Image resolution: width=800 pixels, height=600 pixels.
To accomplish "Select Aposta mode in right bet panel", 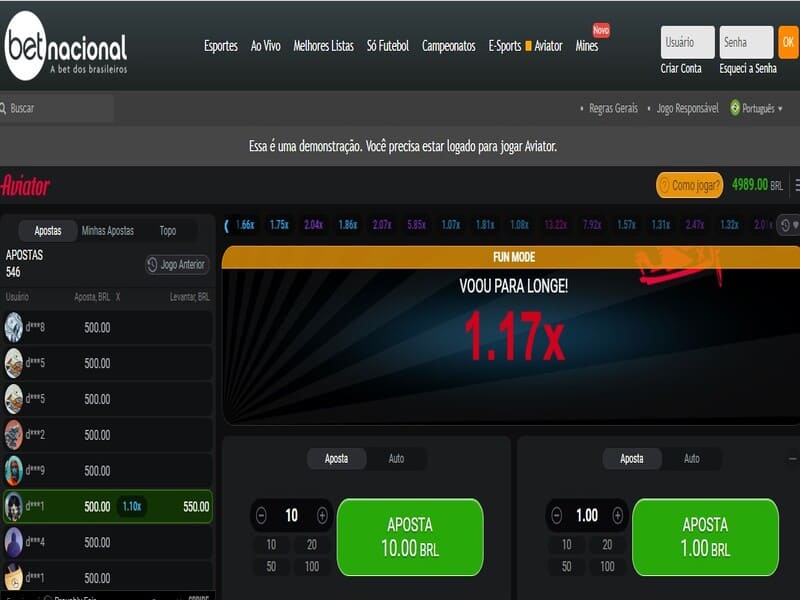I will click(632, 459).
